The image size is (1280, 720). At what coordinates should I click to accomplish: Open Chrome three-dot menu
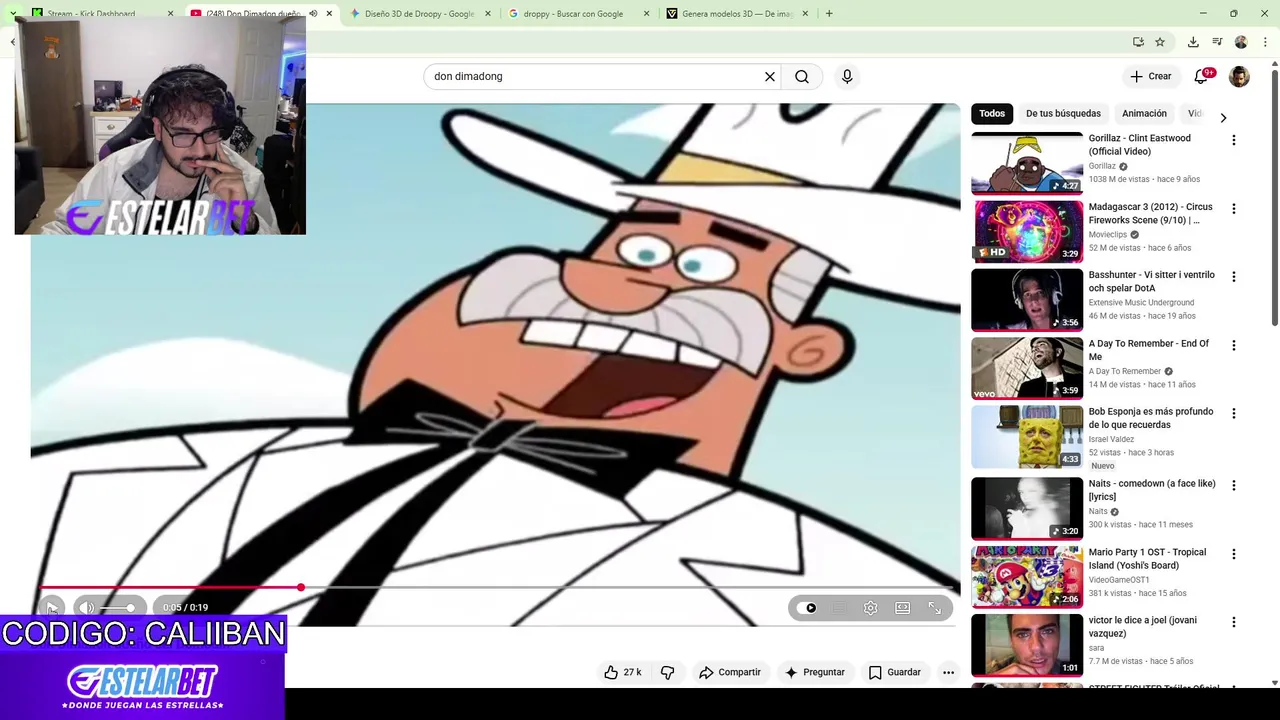1265,42
